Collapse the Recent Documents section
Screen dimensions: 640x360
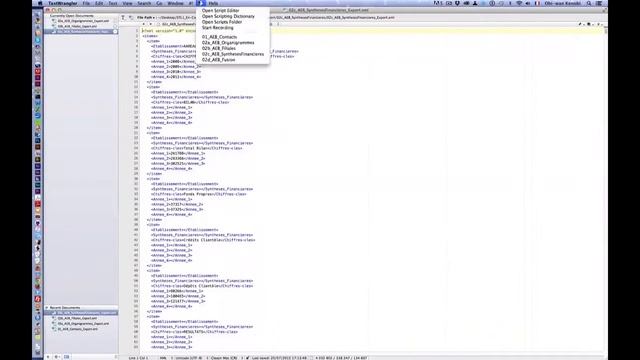47,308
